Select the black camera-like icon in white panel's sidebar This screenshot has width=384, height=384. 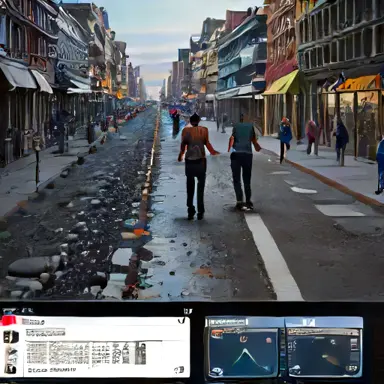point(11,337)
